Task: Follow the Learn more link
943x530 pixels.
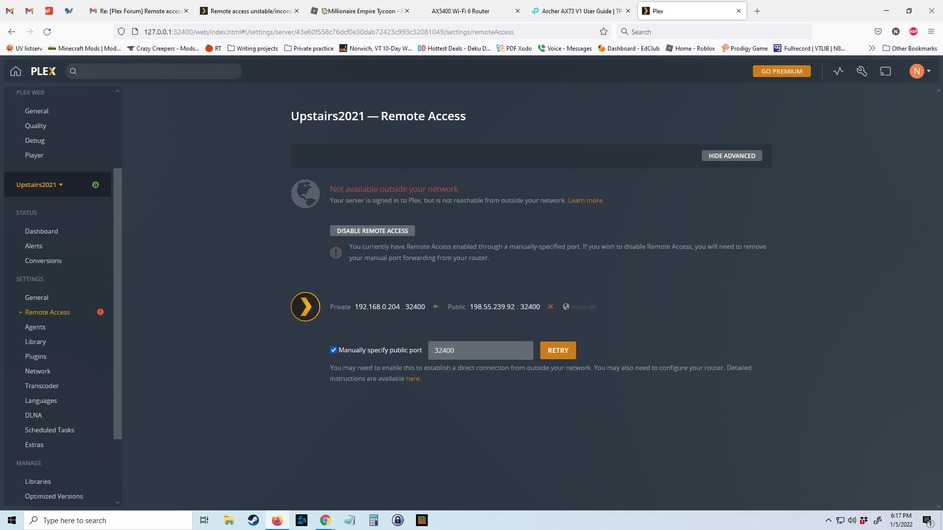Action: coord(585,200)
